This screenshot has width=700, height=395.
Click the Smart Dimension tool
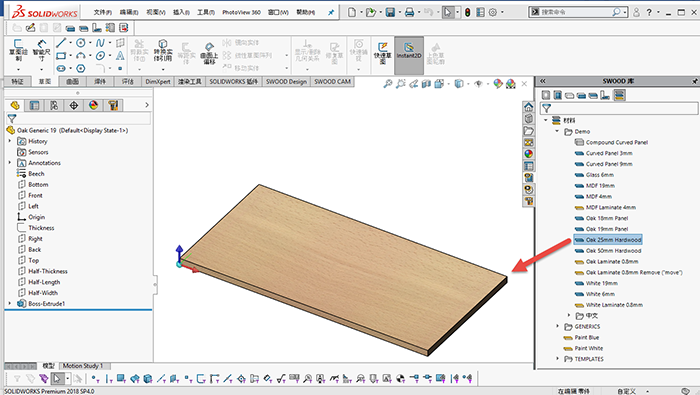41,51
